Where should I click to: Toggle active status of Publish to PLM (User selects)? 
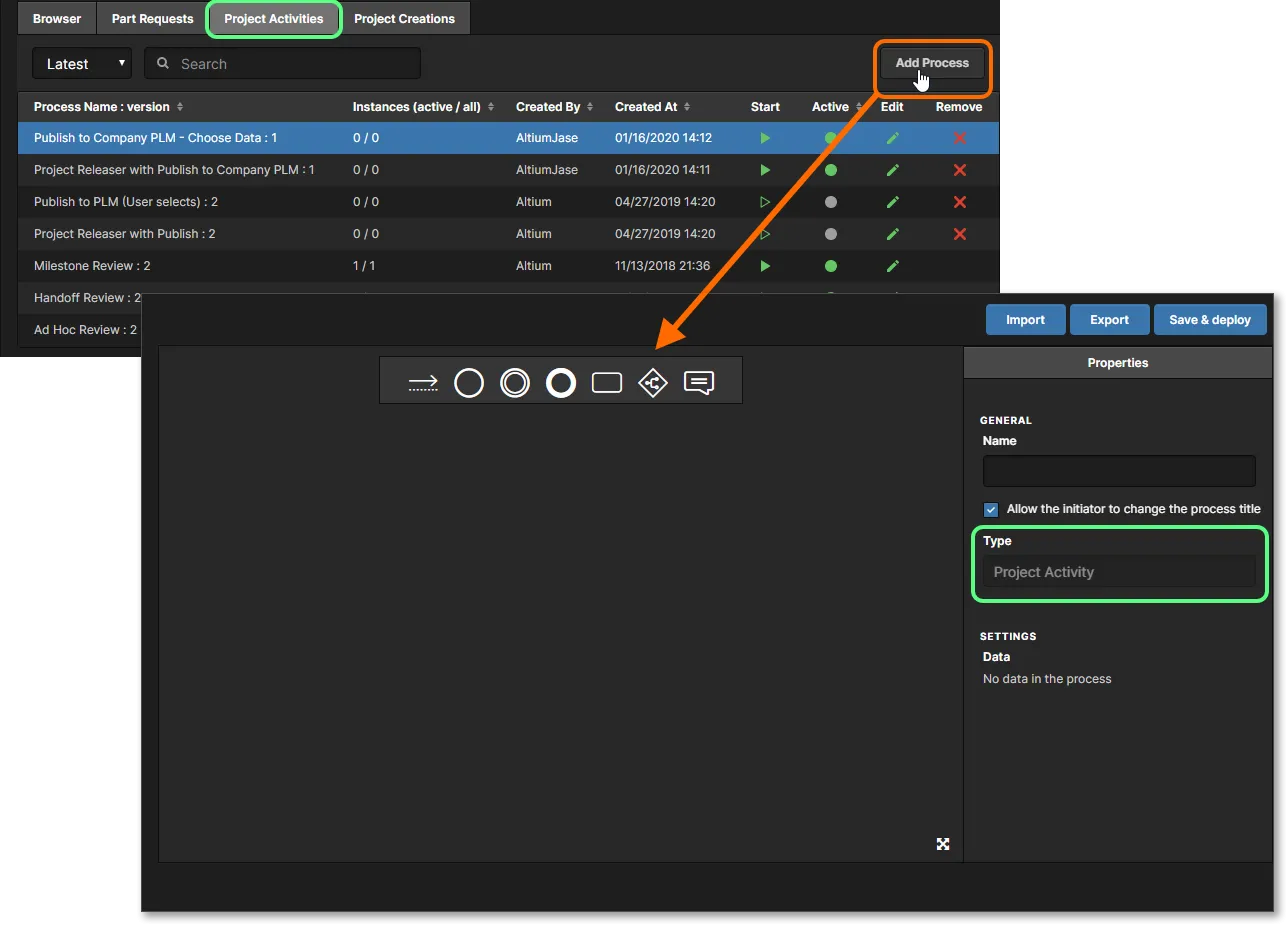(x=830, y=202)
